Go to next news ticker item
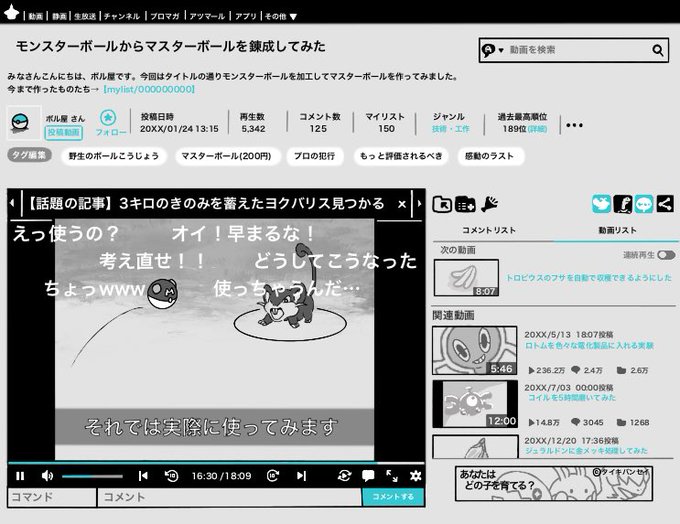The image size is (680, 524). click(x=419, y=203)
